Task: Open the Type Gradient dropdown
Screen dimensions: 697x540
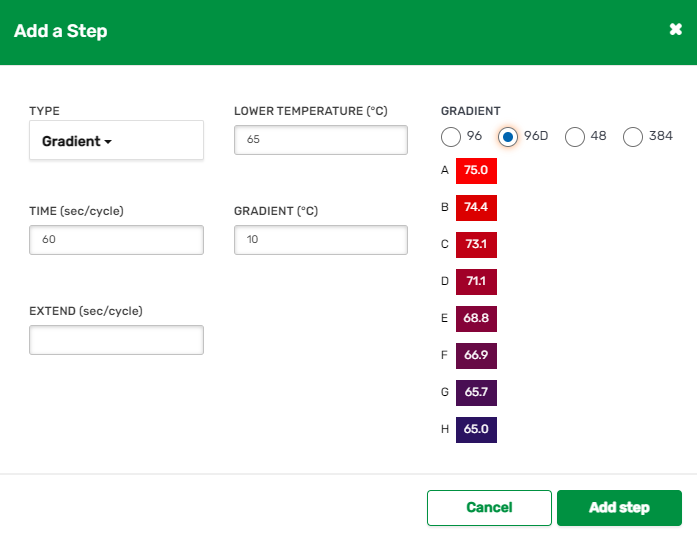Action: click(x=116, y=141)
